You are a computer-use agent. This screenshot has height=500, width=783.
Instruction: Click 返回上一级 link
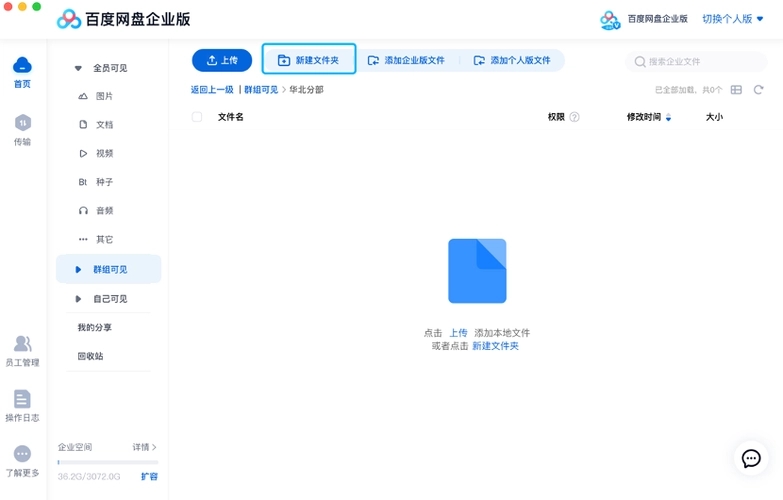click(212, 90)
